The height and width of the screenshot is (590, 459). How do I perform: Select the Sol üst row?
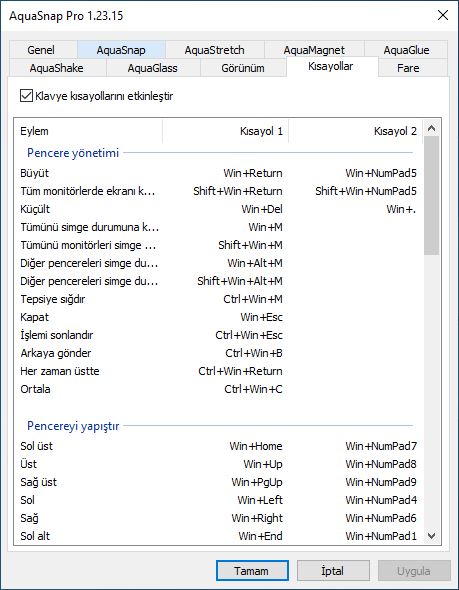coord(218,446)
